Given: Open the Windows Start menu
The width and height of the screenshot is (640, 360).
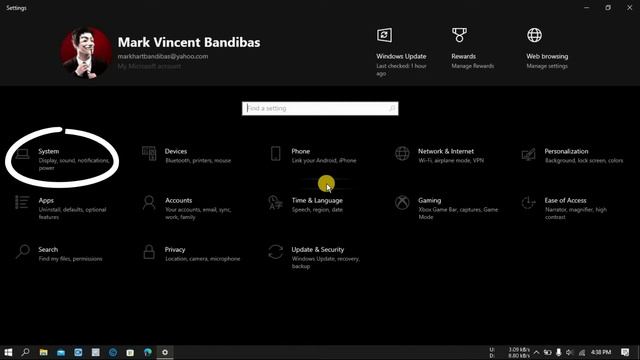Looking at the screenshot, I should coord(8,352).
